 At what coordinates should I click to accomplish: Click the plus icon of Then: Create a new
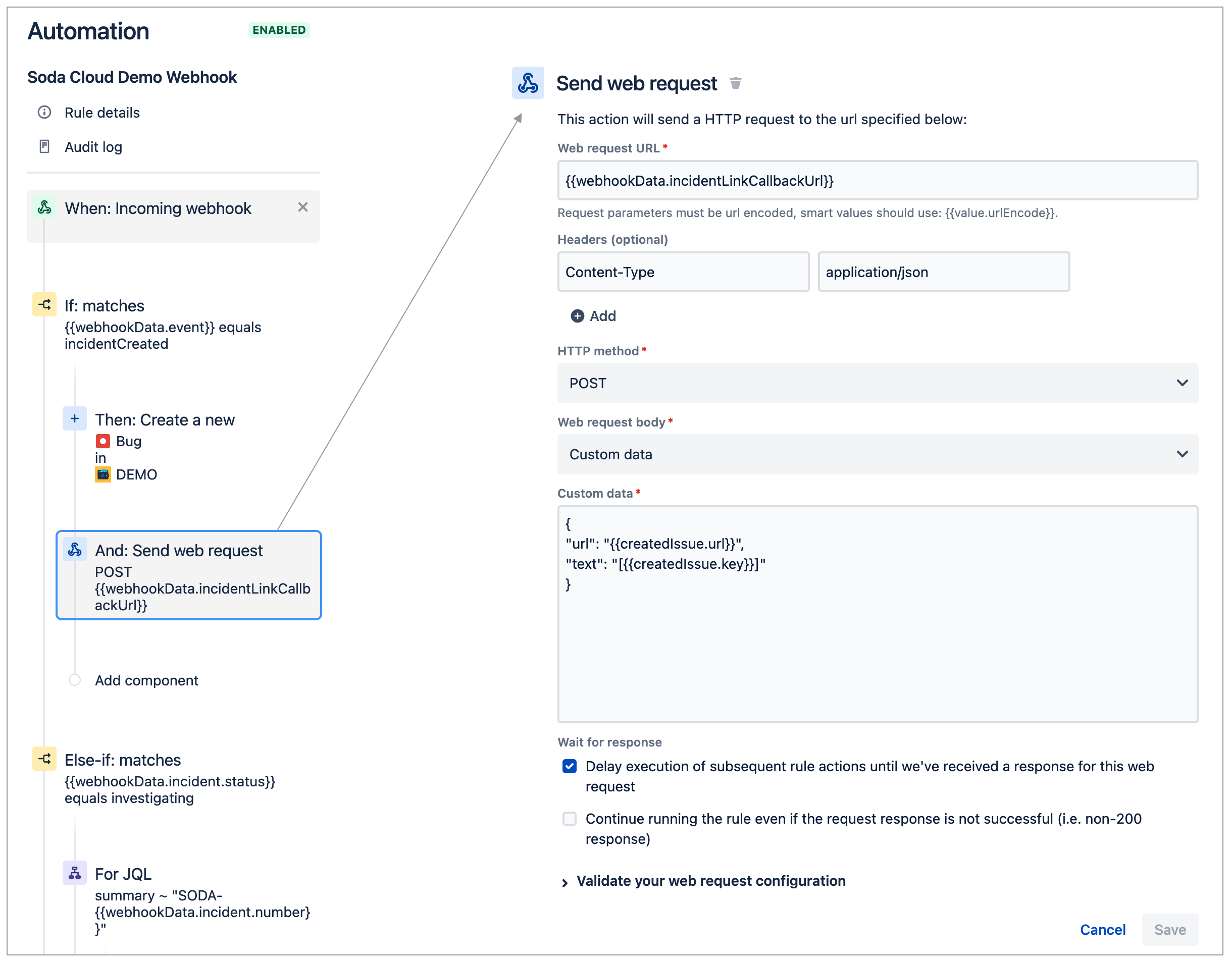[x=74, y=418]
